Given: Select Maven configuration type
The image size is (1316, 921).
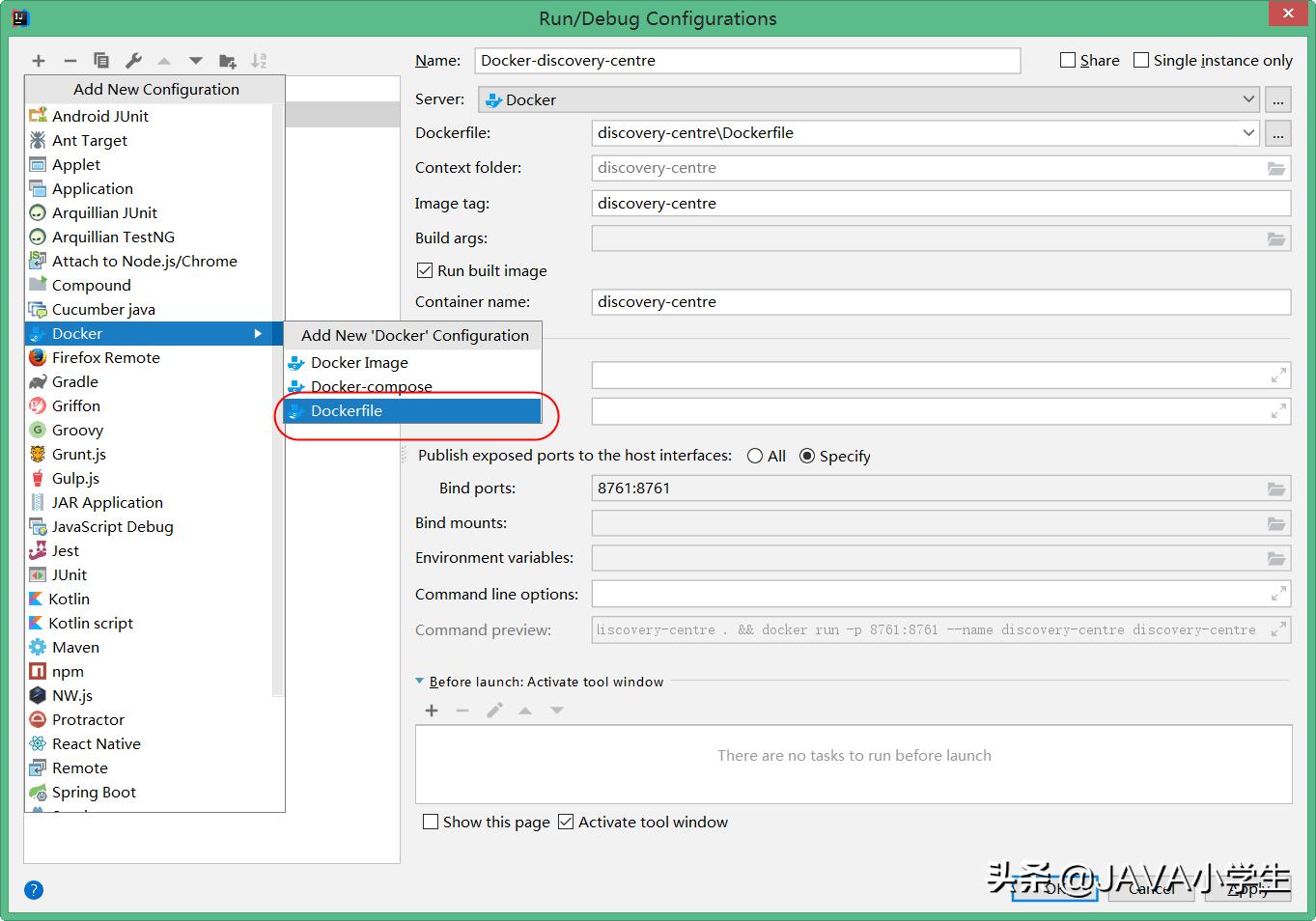Looking at the screenshot, I should [x=149, y=648].
